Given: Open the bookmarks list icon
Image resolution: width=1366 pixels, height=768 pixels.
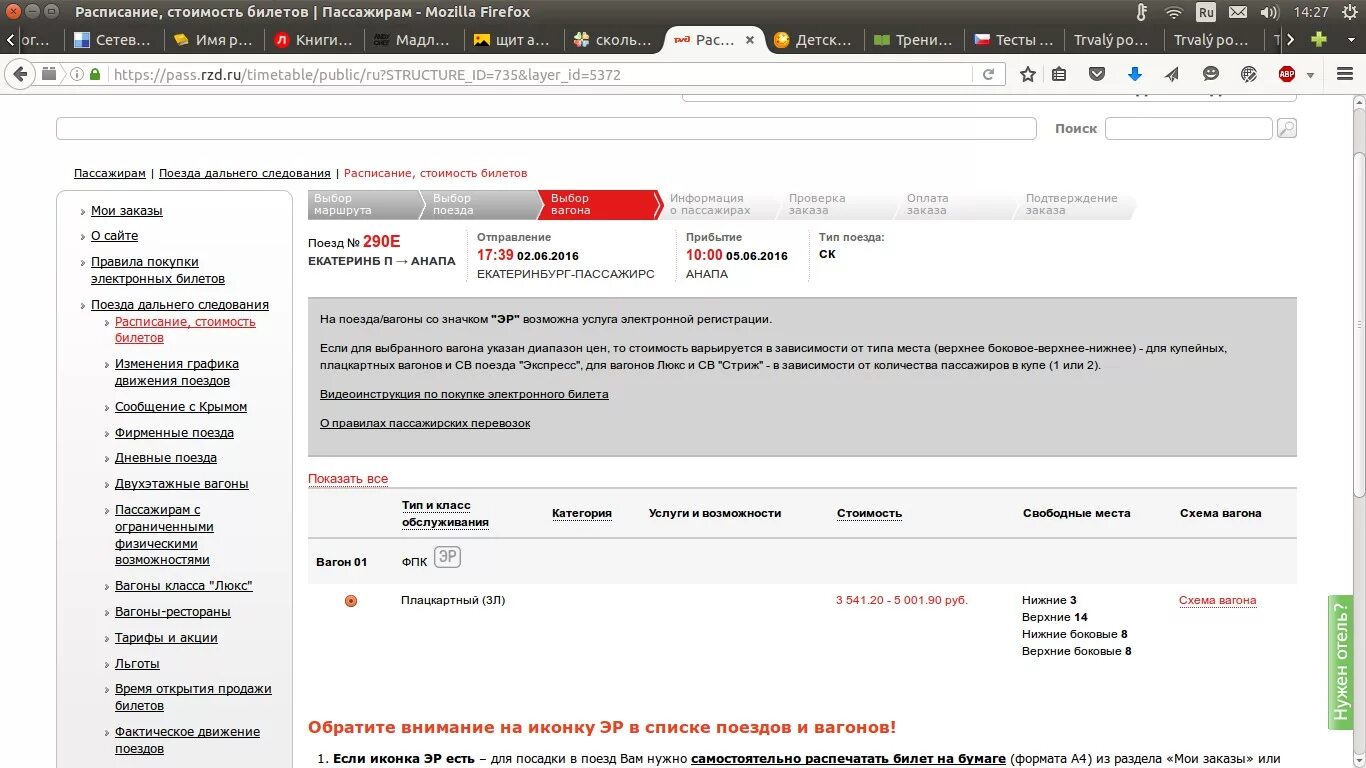Looking at the screenshot, I should pos(1059,74).
